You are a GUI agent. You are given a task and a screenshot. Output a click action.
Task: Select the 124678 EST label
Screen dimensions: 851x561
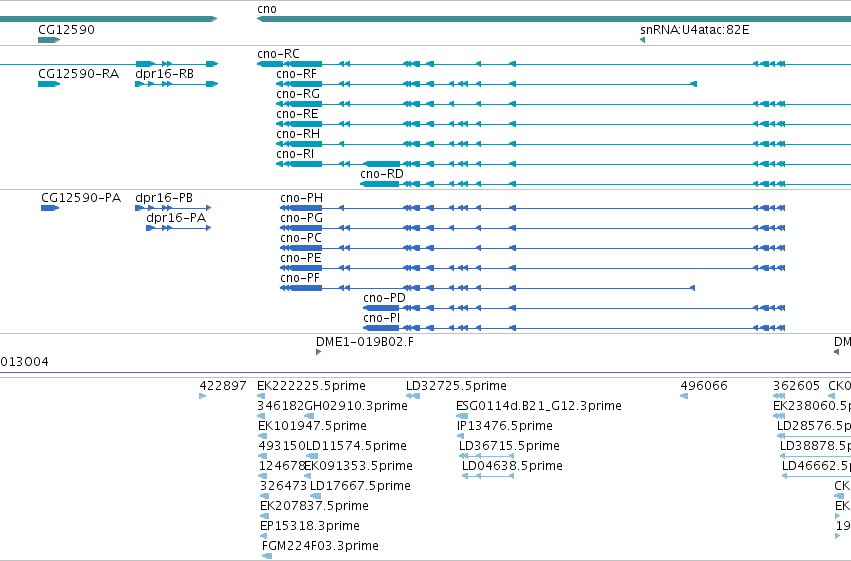click(282, 467)
